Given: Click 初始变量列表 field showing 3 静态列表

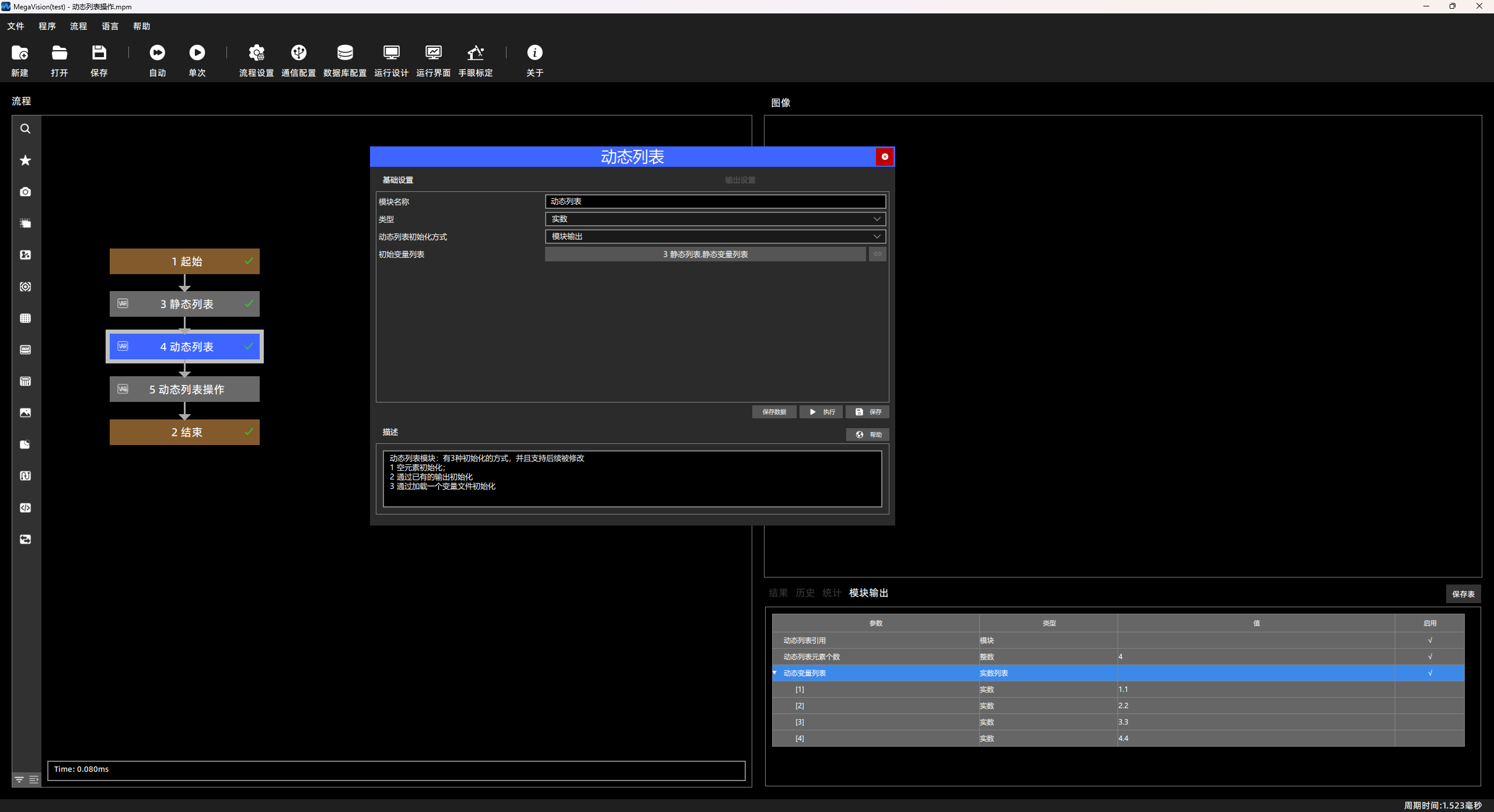Looking at the screenshot, I should click(x=705, y=254).
